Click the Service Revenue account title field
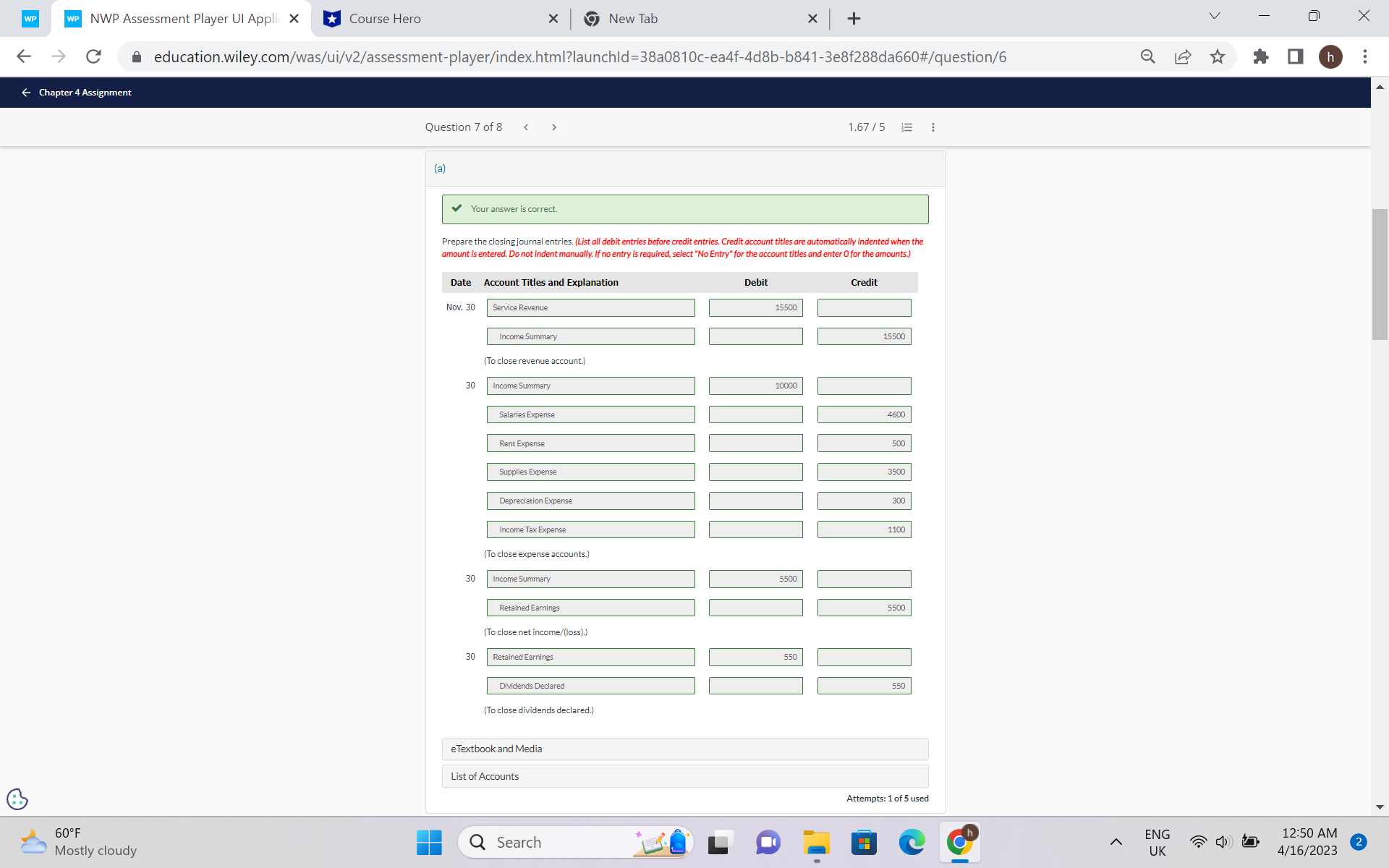 pyautogui.click(x=590, y=307)
